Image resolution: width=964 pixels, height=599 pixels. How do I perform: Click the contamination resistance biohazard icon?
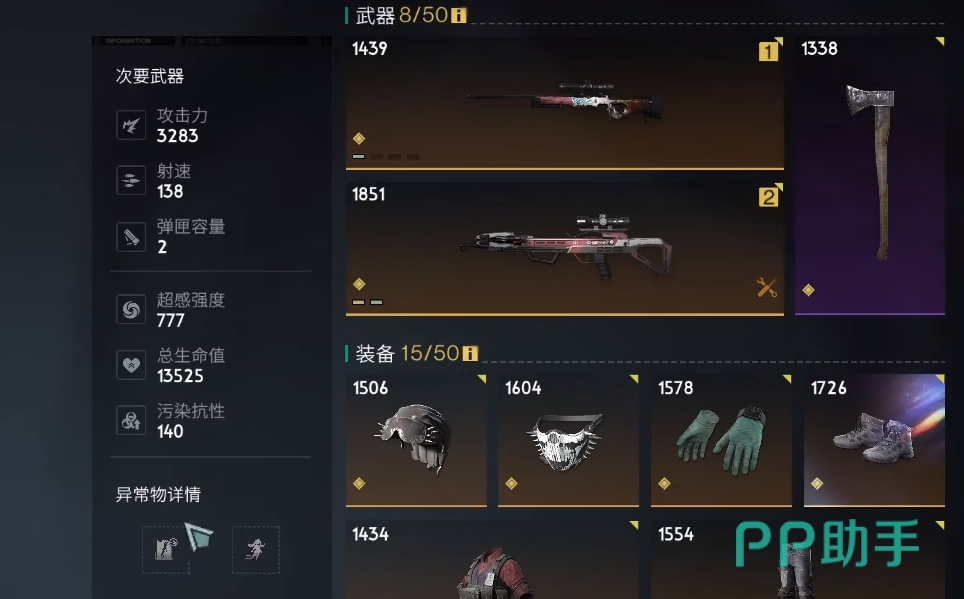pos(131,421)
